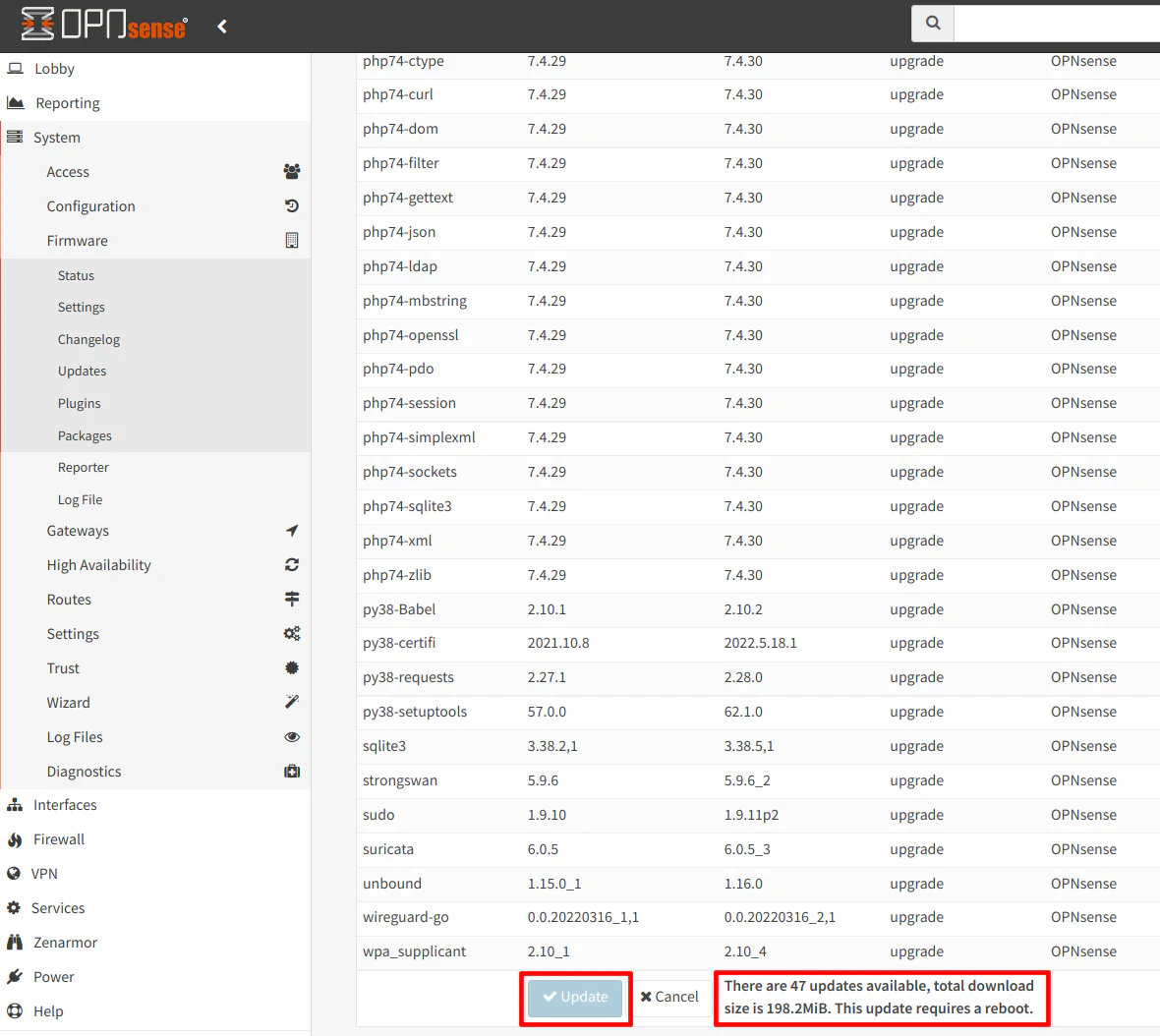Click the VPN globe icon
This screenshot has width=1160, height=1036.
tap(14, 873)
